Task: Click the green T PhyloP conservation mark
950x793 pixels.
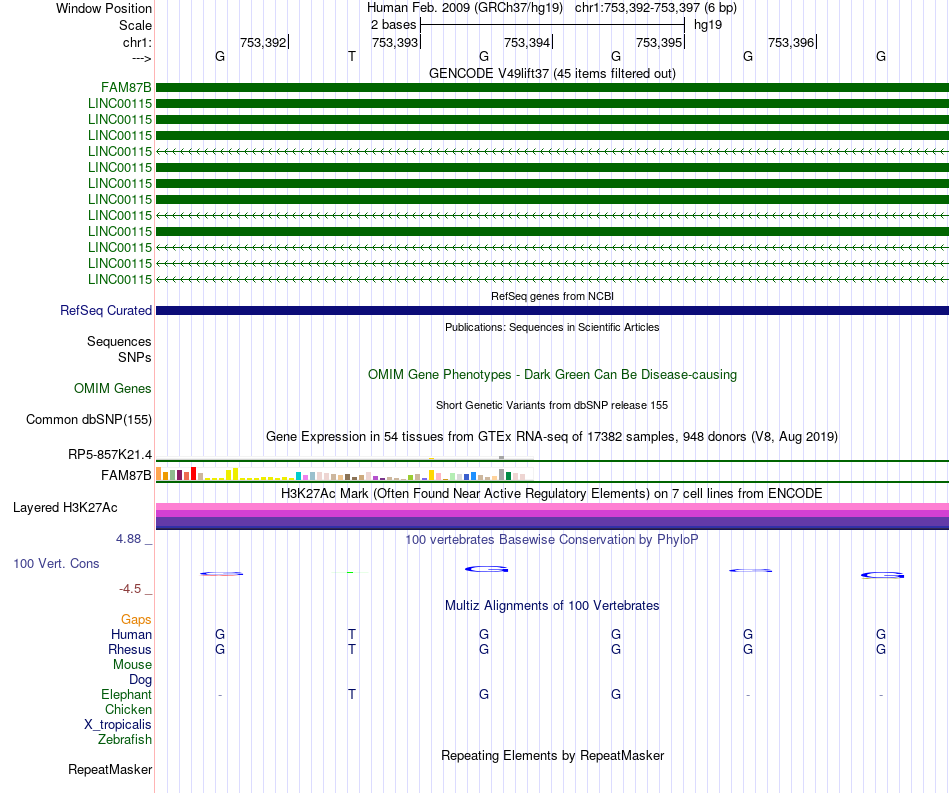Action: point(350,572)
